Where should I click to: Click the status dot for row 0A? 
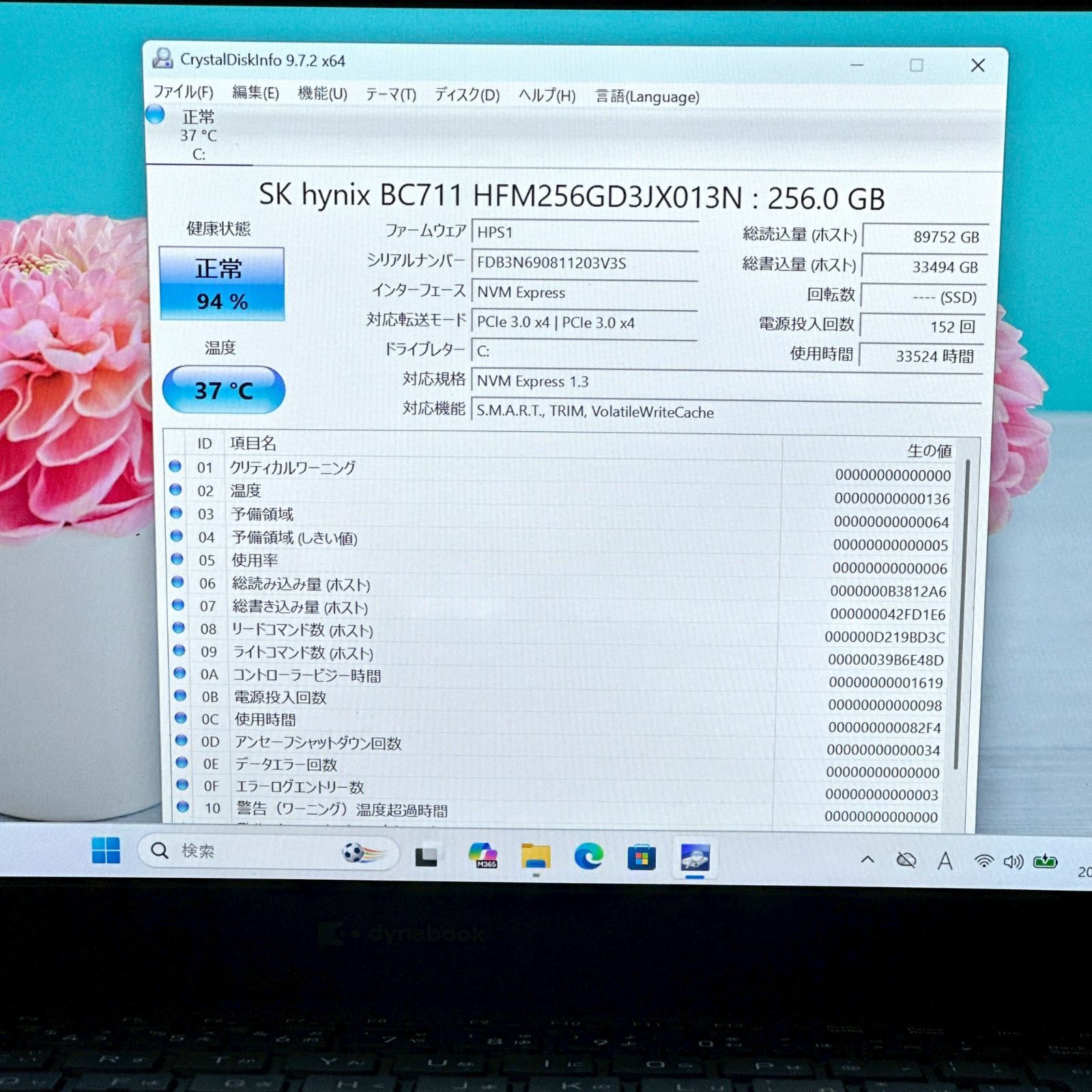[179, 673]
